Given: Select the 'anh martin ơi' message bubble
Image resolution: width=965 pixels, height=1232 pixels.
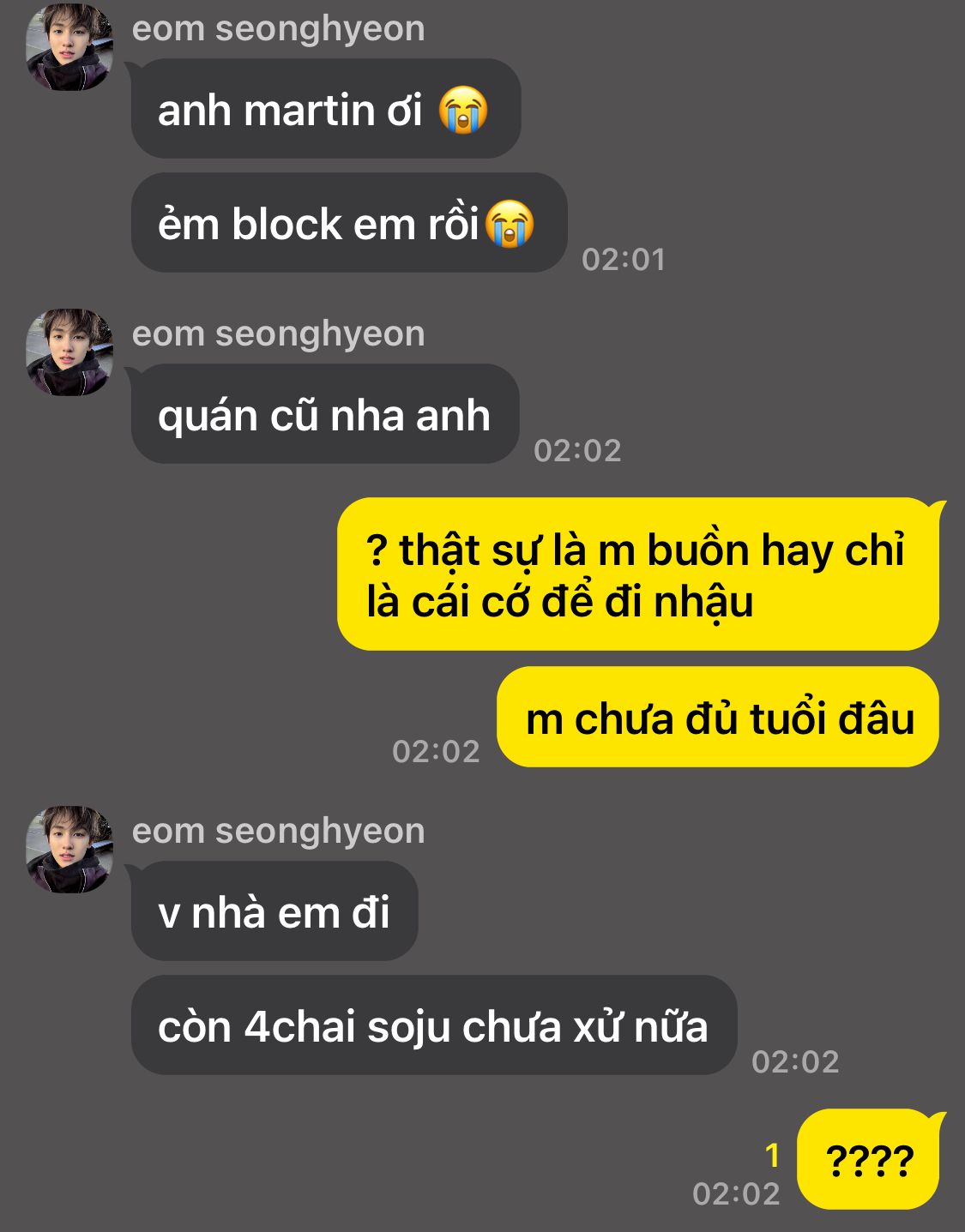Looking at the screenshot, I should [x=326, y=109].
